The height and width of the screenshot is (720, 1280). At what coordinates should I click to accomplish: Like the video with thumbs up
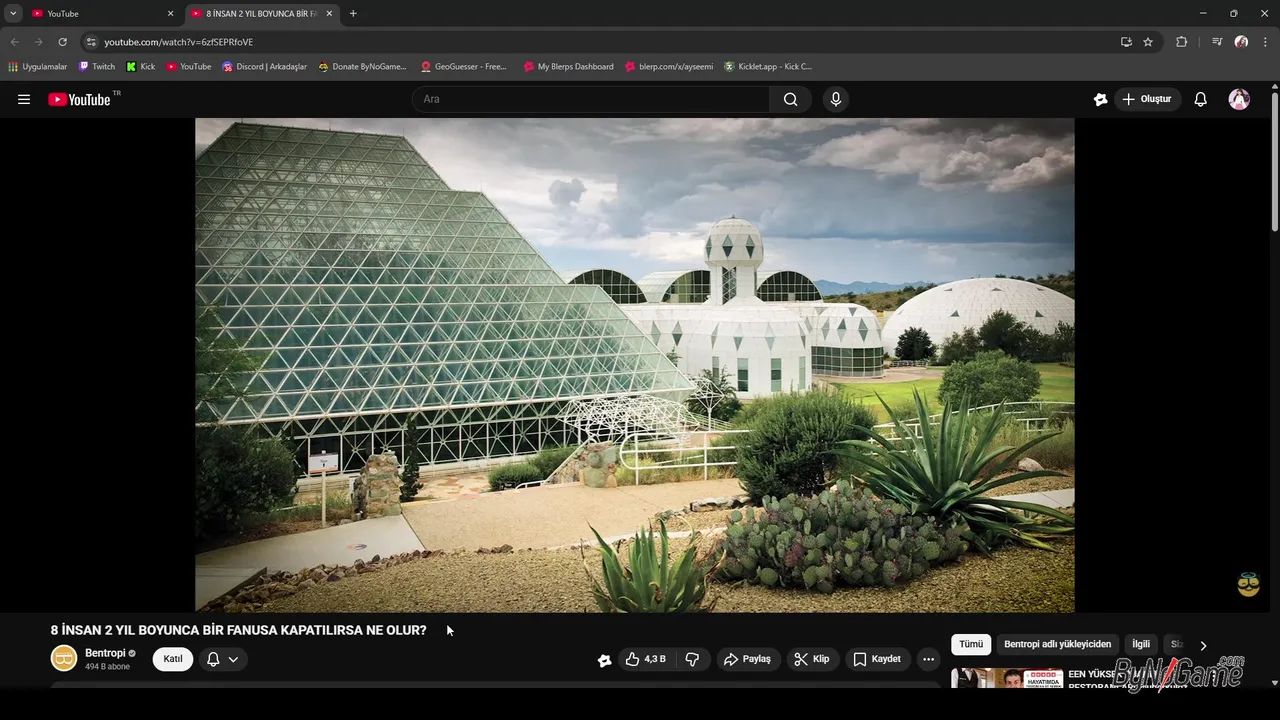pos(645,659)
